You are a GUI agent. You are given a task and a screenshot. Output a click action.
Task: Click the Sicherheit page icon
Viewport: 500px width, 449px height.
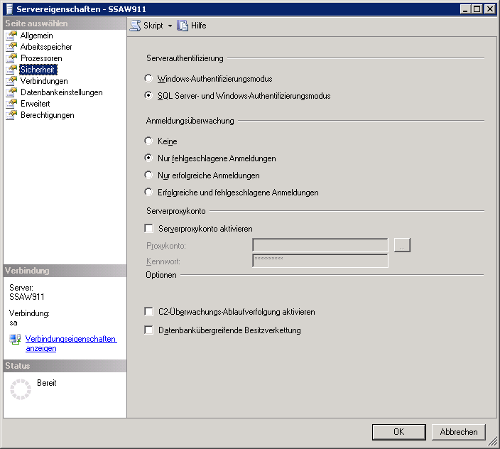click(x=11, y=69)
